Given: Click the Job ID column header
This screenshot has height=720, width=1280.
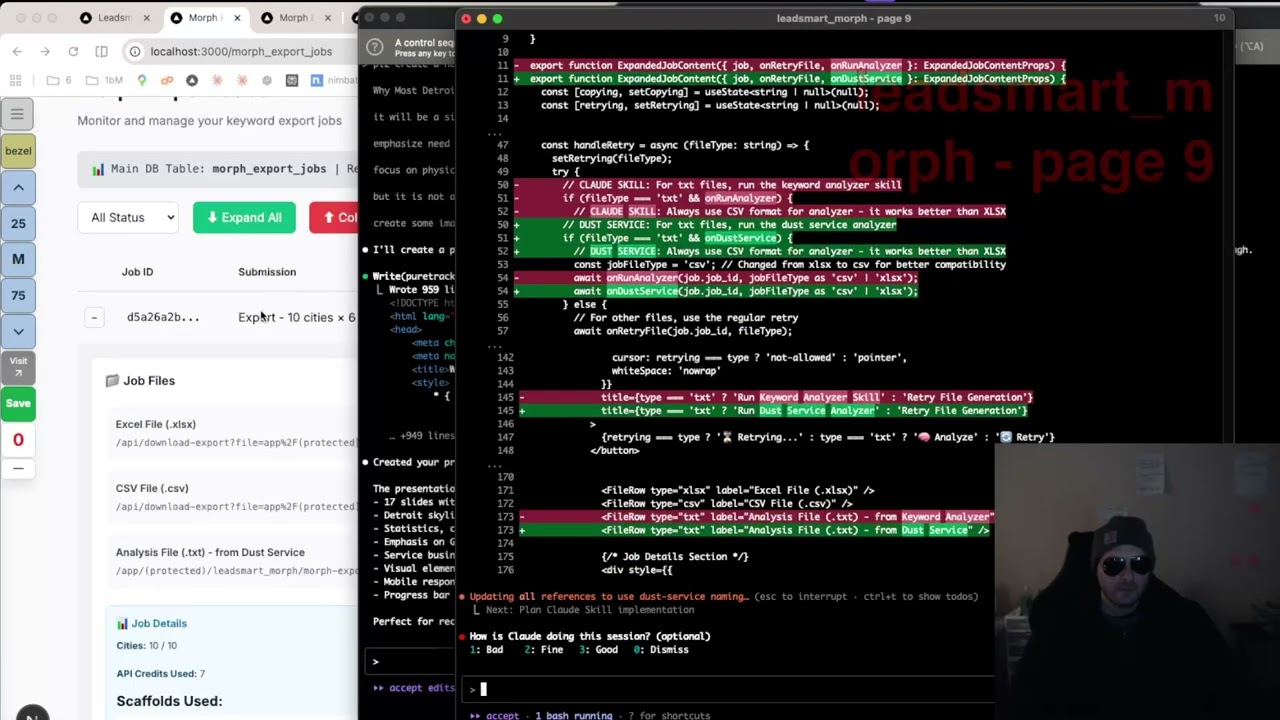Looking at the screenshot, I should [x=138, y=272].
